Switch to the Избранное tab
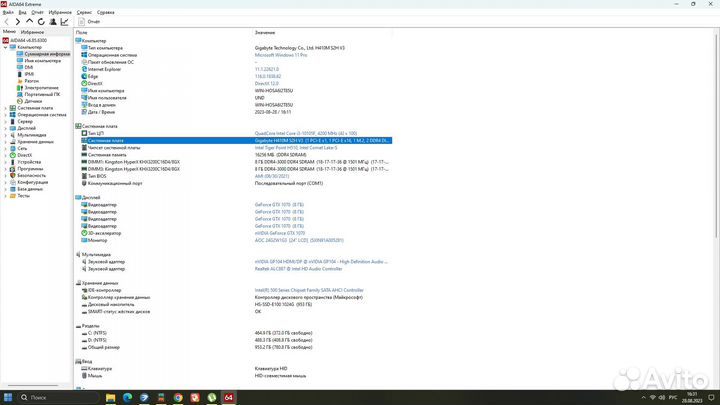The height and width of the screenshot is (405, 720). (32, 32)
